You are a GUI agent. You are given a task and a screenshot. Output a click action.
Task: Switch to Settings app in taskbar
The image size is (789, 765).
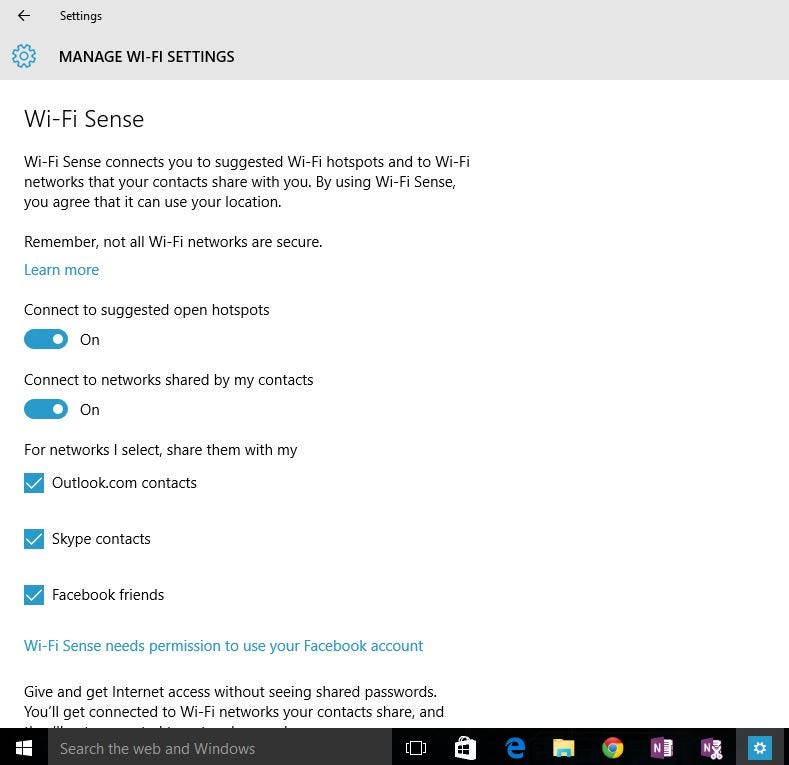point(760,748)
